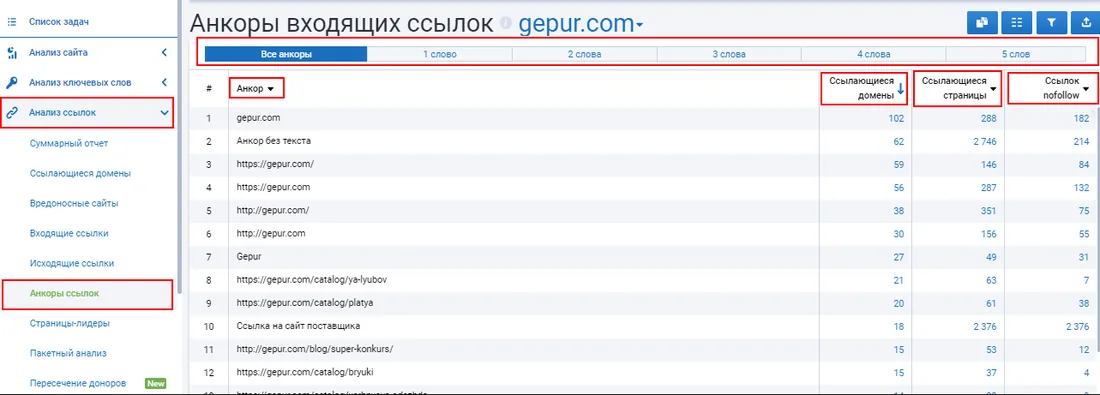The image size is (1100, 395).
Task: Click the task list icon in sidebar
Action: [11, 22]
